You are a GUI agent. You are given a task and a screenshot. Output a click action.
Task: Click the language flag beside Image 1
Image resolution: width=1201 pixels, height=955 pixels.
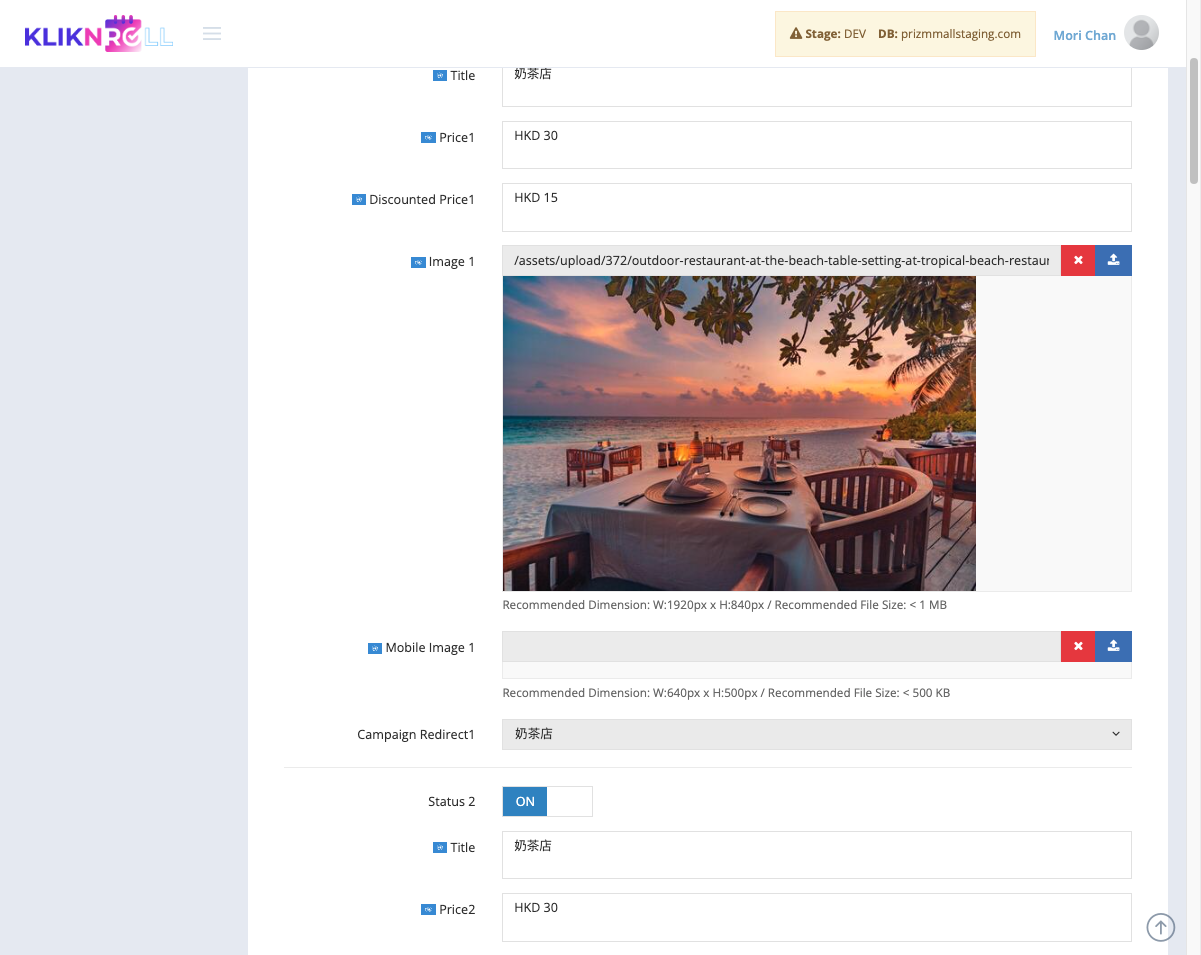pos(418,262)
